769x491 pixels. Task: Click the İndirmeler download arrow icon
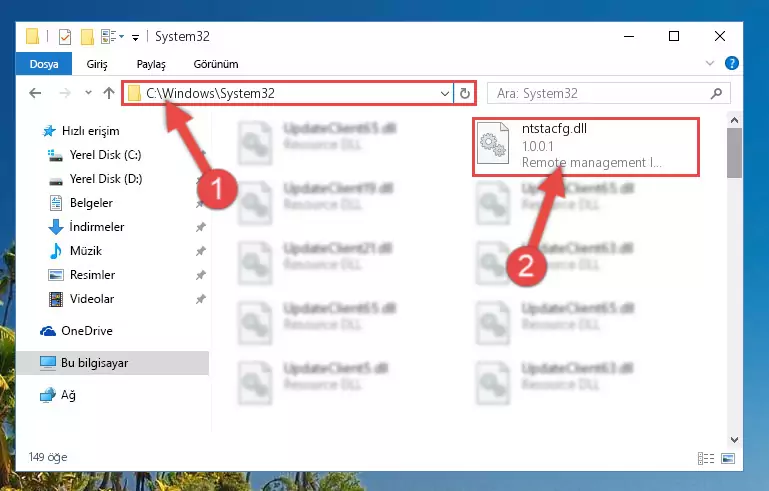coord(56,227)
